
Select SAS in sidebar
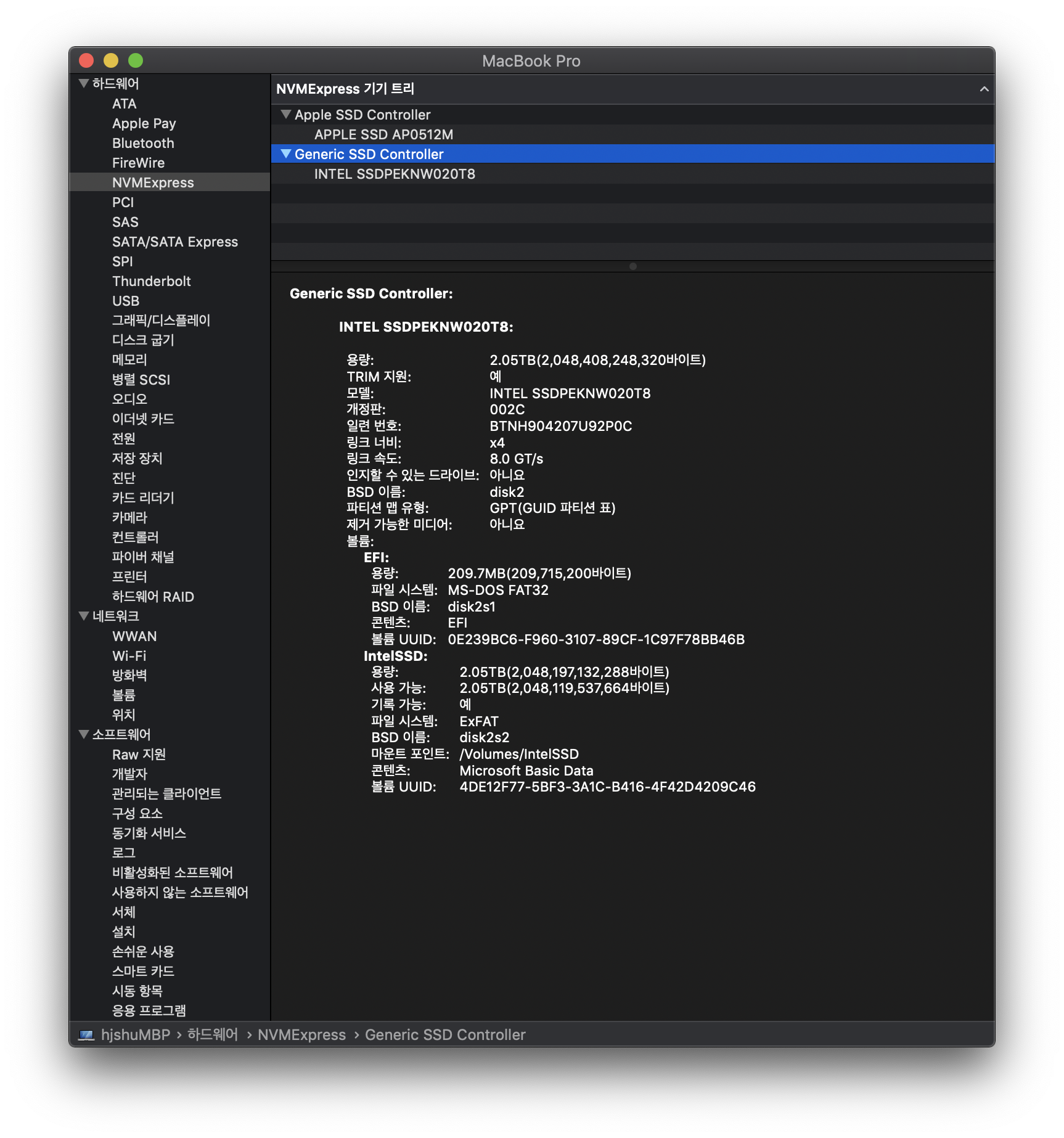point(125,222)
